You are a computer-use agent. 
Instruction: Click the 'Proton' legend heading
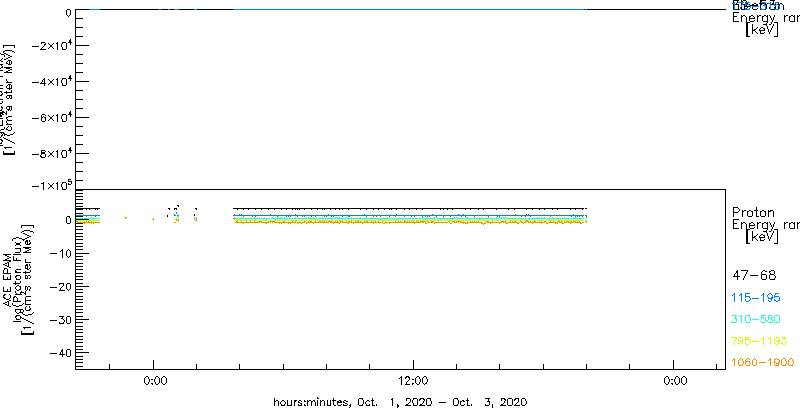tap(753, 213)
